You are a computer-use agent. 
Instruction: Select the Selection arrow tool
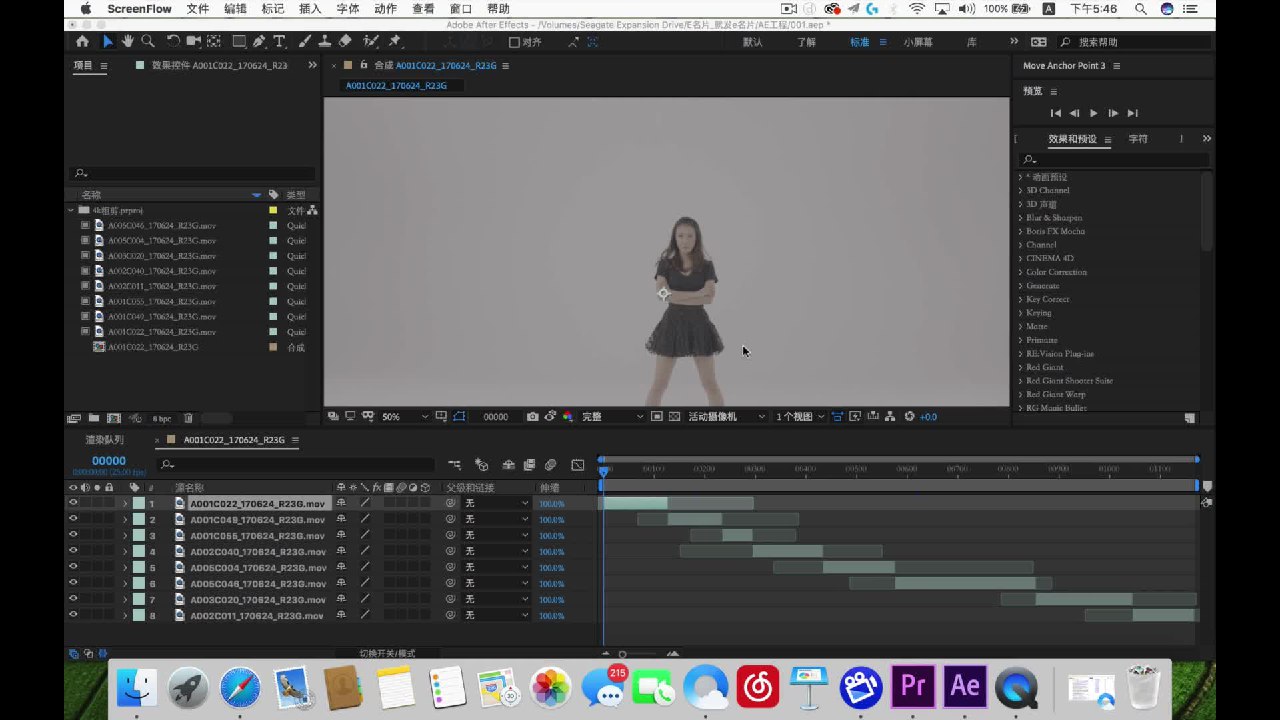(x=108, y=42)
